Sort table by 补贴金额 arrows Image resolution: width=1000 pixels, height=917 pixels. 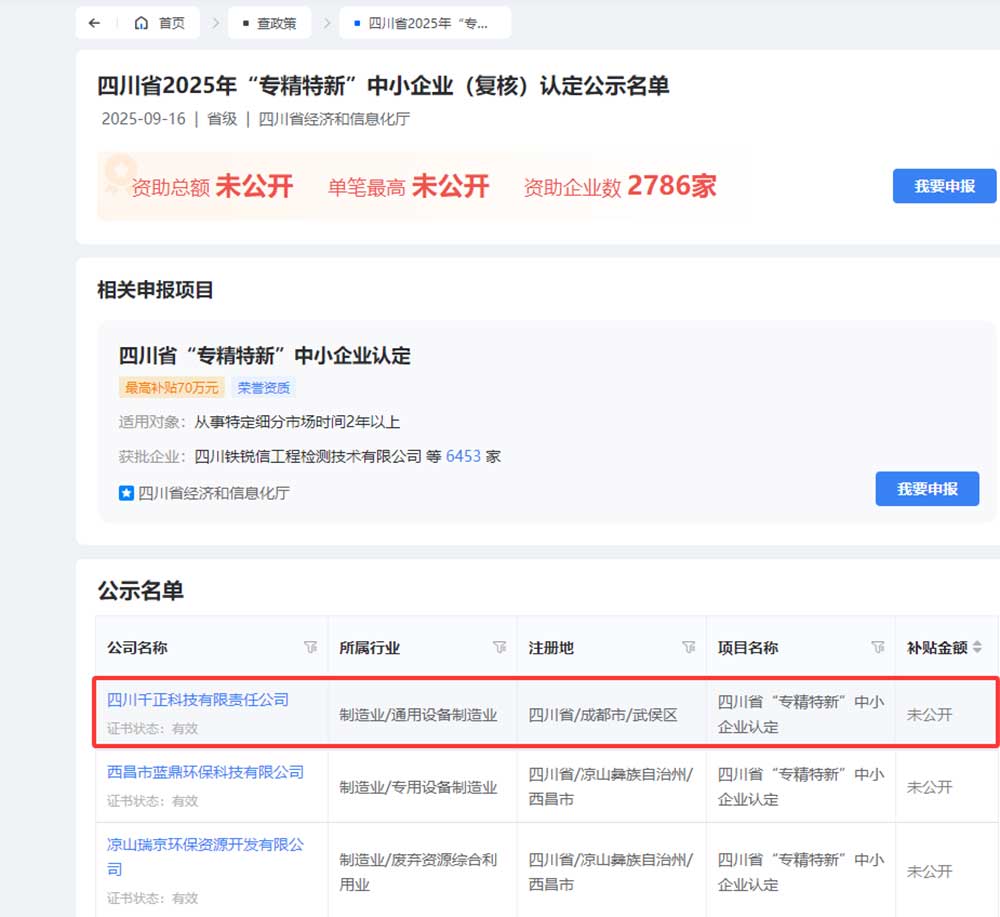(977, 647)
